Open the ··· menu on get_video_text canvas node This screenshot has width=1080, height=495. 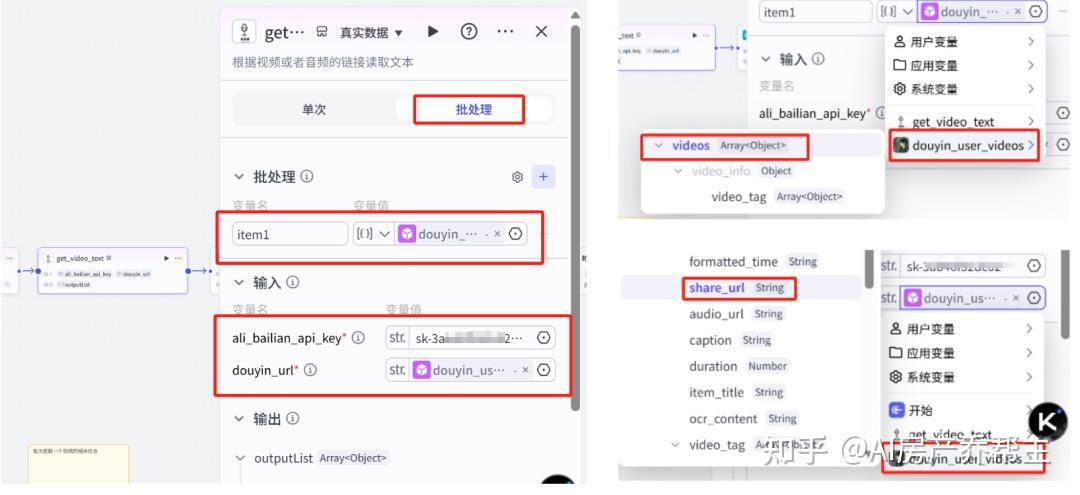178,258
